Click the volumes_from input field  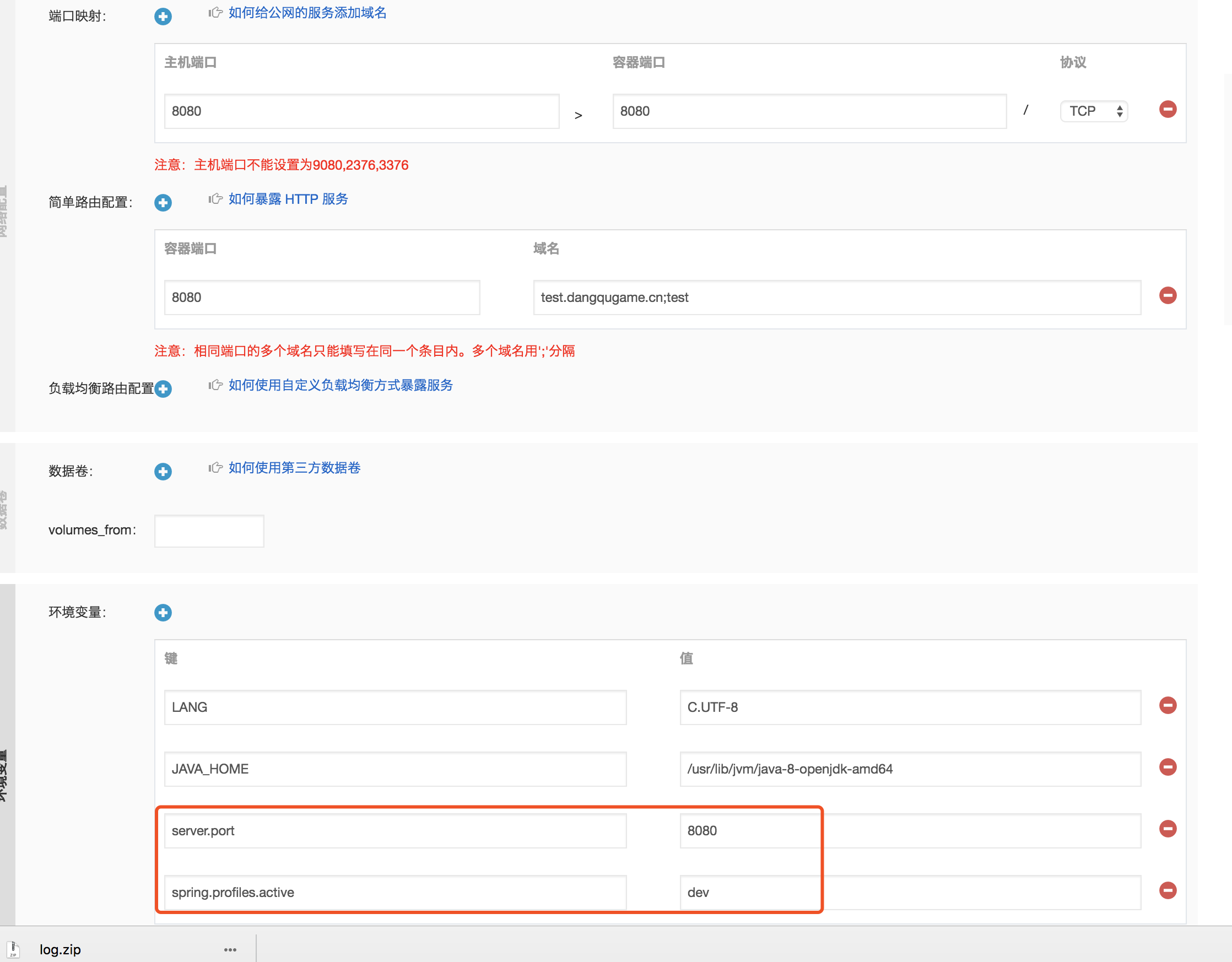pyautogui.click(x=209, y=531)
